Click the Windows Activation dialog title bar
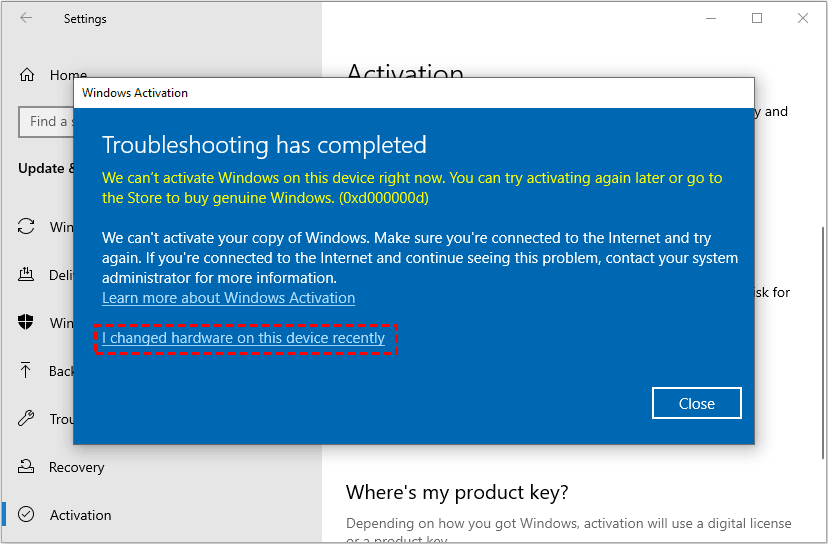 point(400,93)
